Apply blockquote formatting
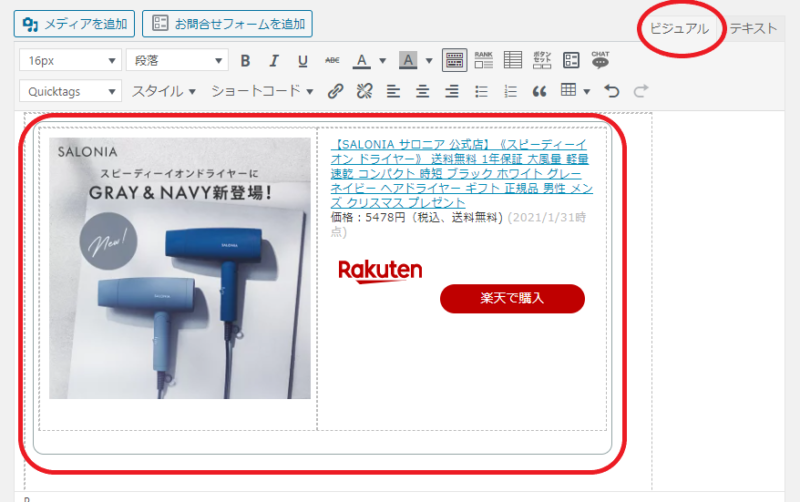Screen dimensions: 800x502 539,92
